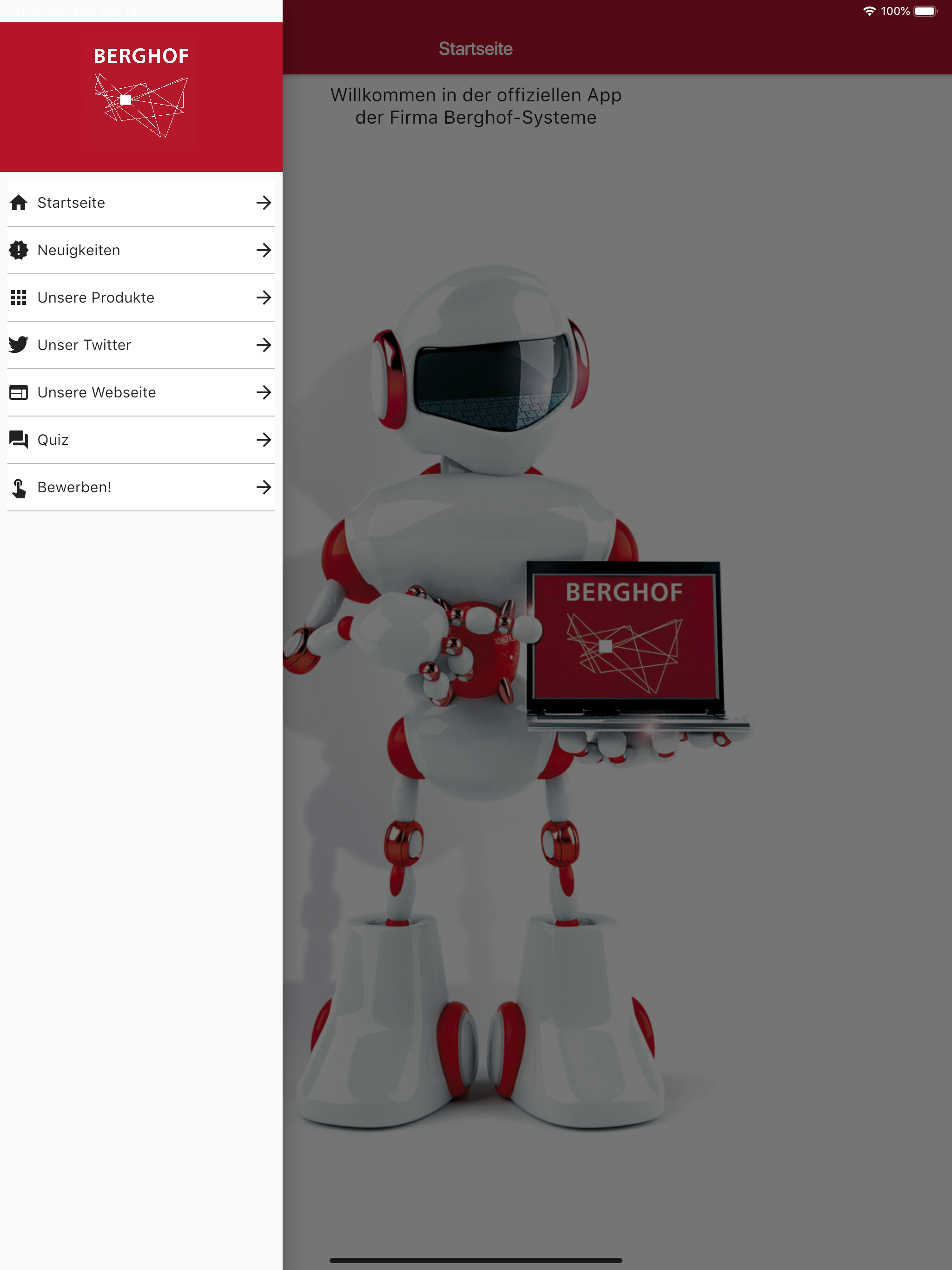Start the Quiz from the menu
Image resolution: width=952 pixels, height=1270 pixels.
(141, 440)
